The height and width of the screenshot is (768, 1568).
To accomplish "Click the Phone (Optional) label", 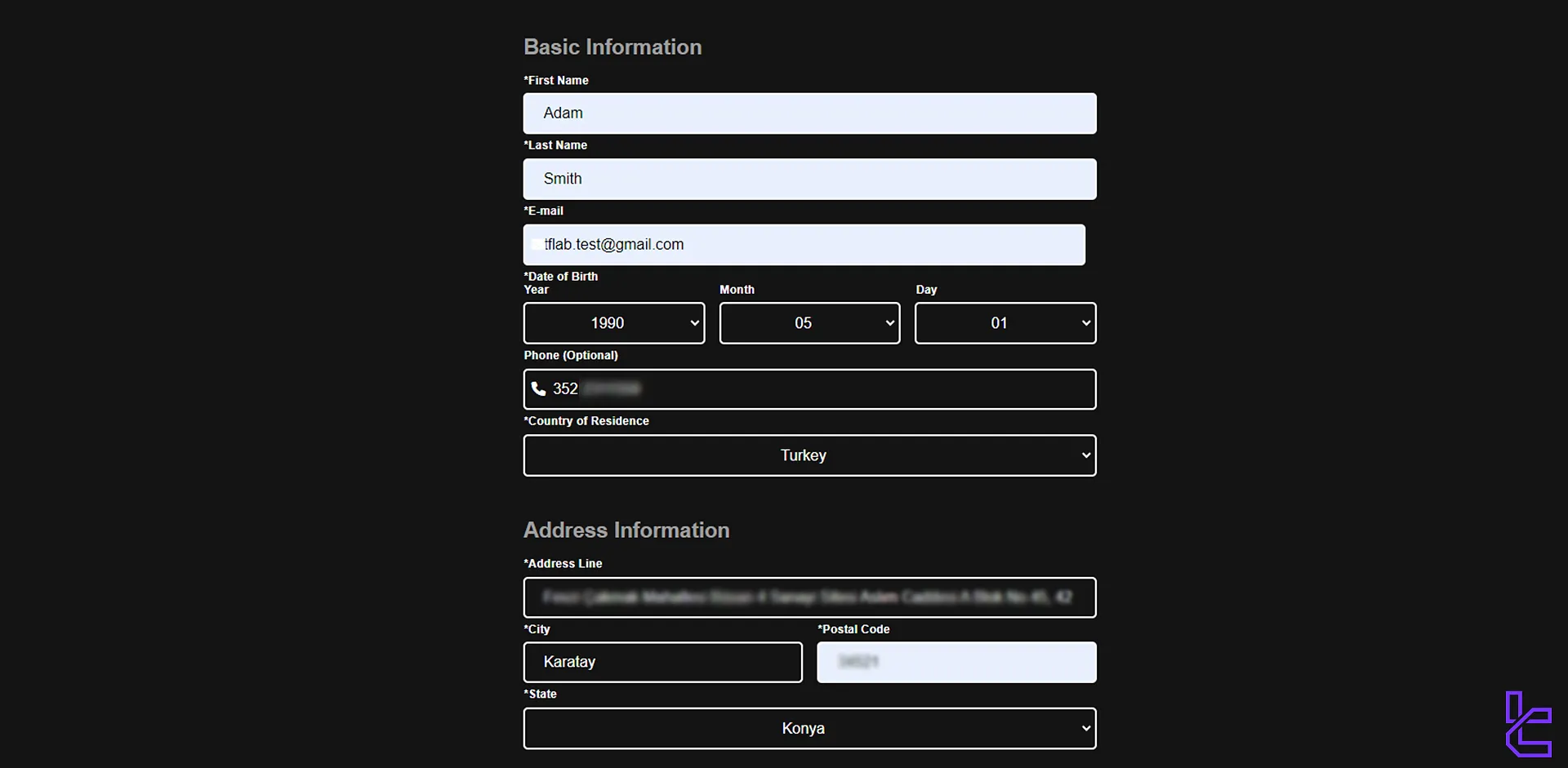I will pyautogui.click(x=570, y=355).
